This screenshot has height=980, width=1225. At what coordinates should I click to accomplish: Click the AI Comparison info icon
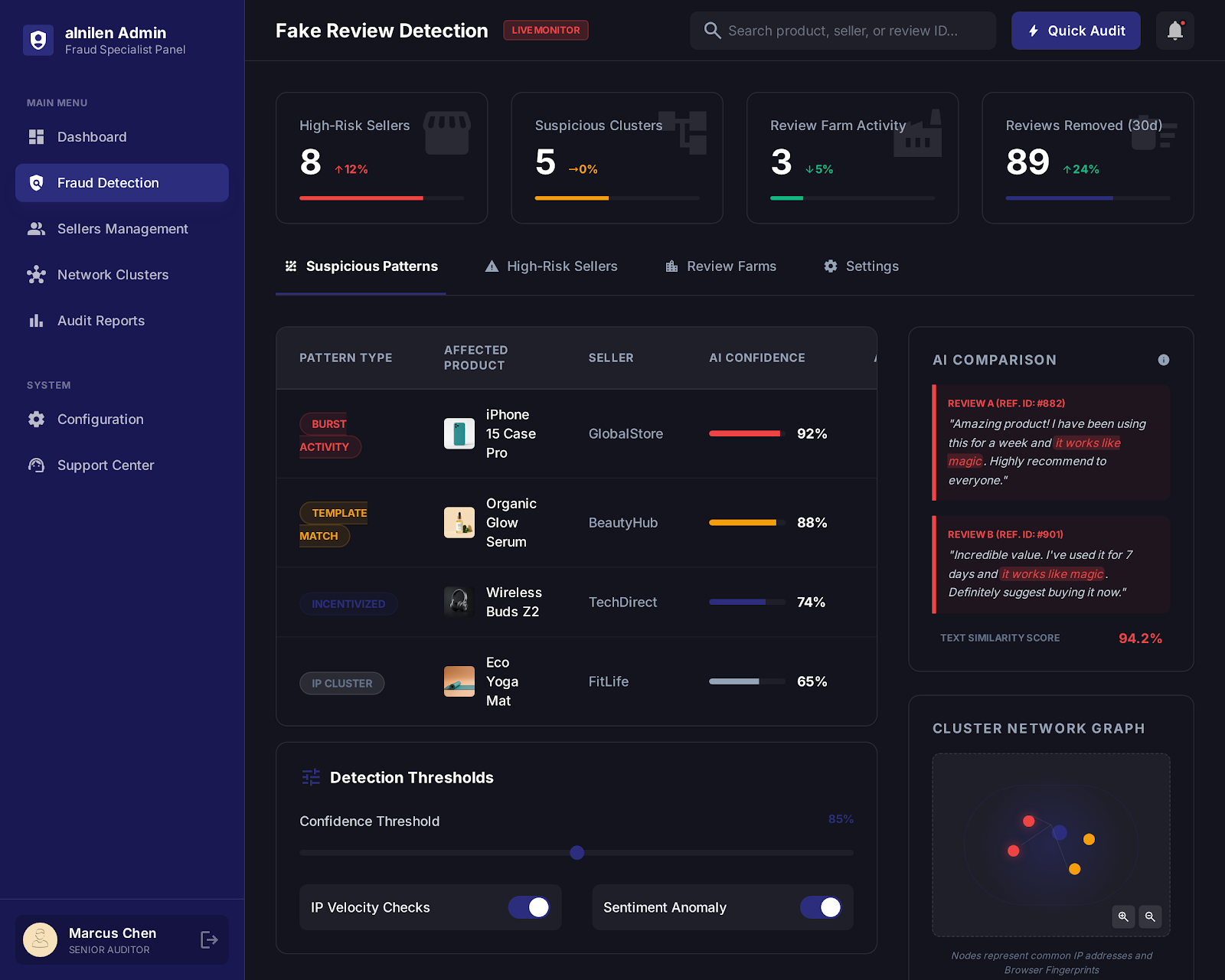pos(1164,360)
